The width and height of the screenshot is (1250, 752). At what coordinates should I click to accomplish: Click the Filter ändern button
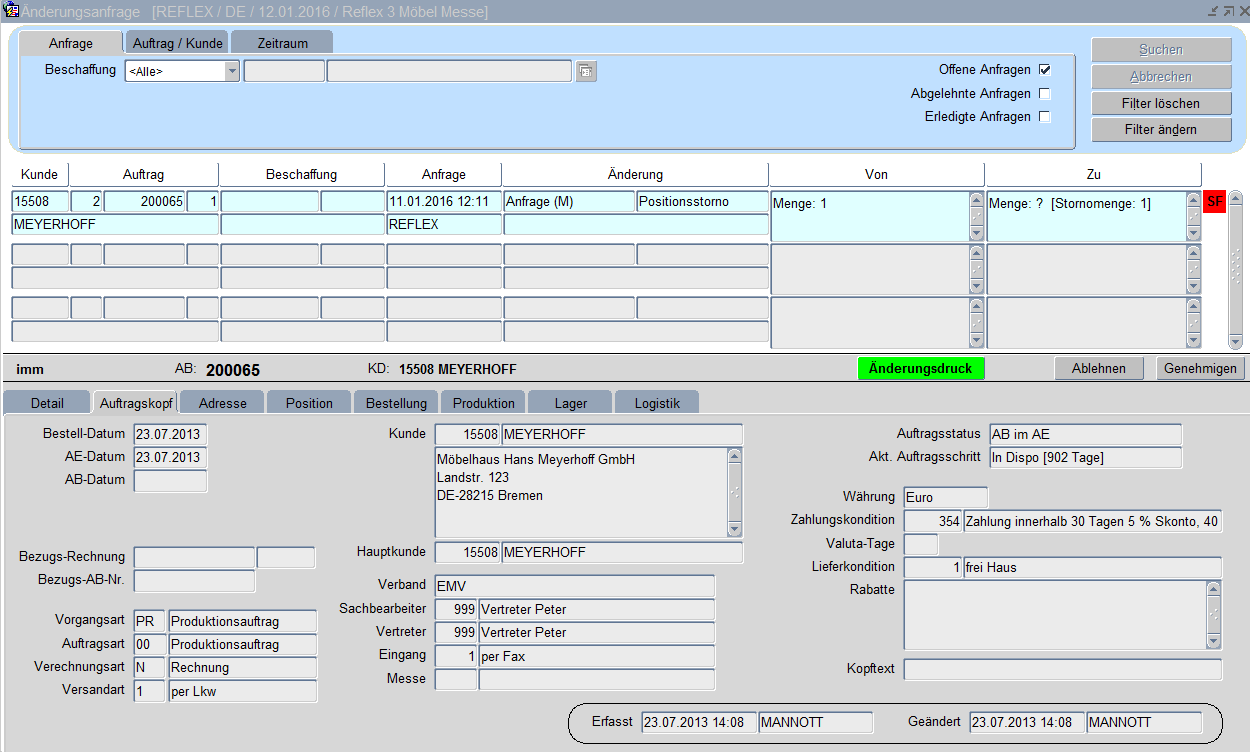1161,129
